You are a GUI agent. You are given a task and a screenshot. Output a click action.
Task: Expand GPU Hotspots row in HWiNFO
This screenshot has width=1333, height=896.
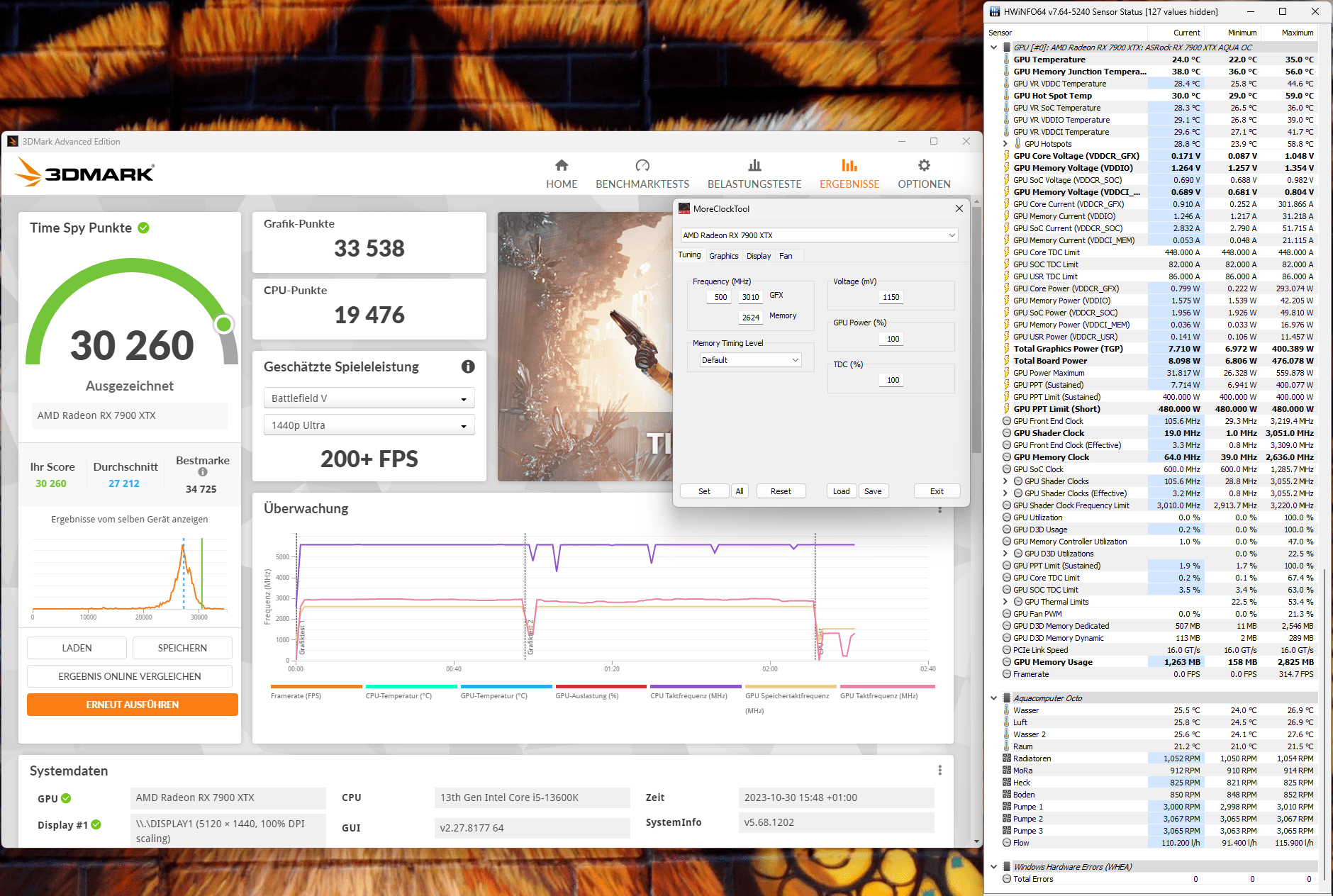pyautogui.click(x=1005, y=144)
